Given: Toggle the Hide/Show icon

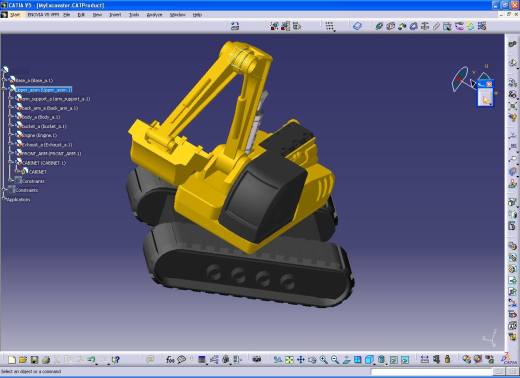Looking at the screenshot, I should click(394, 360).
